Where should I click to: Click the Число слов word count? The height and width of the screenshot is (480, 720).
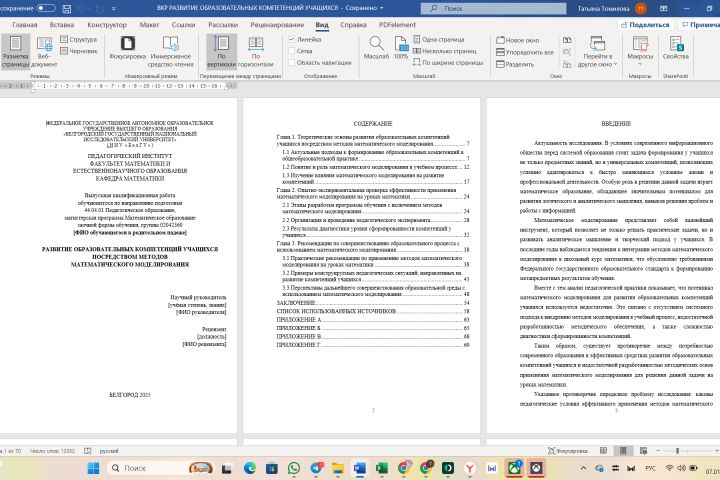click(x=52, y=451)
